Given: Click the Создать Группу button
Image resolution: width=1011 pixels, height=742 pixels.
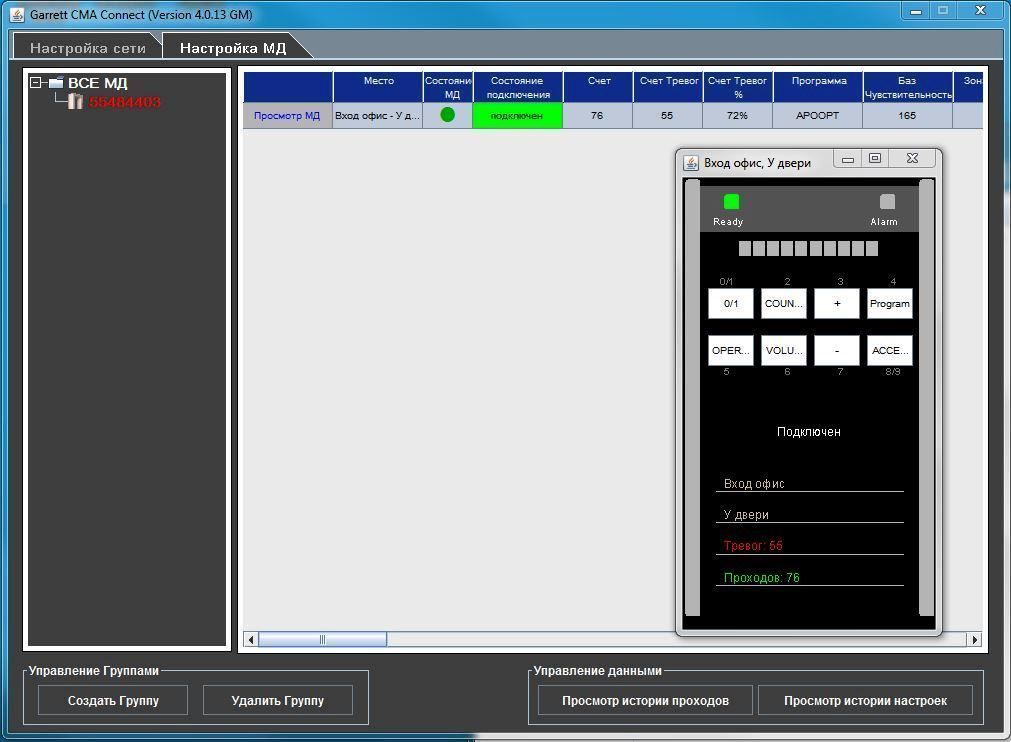Looking at the screenshot, I should [113, 701].
